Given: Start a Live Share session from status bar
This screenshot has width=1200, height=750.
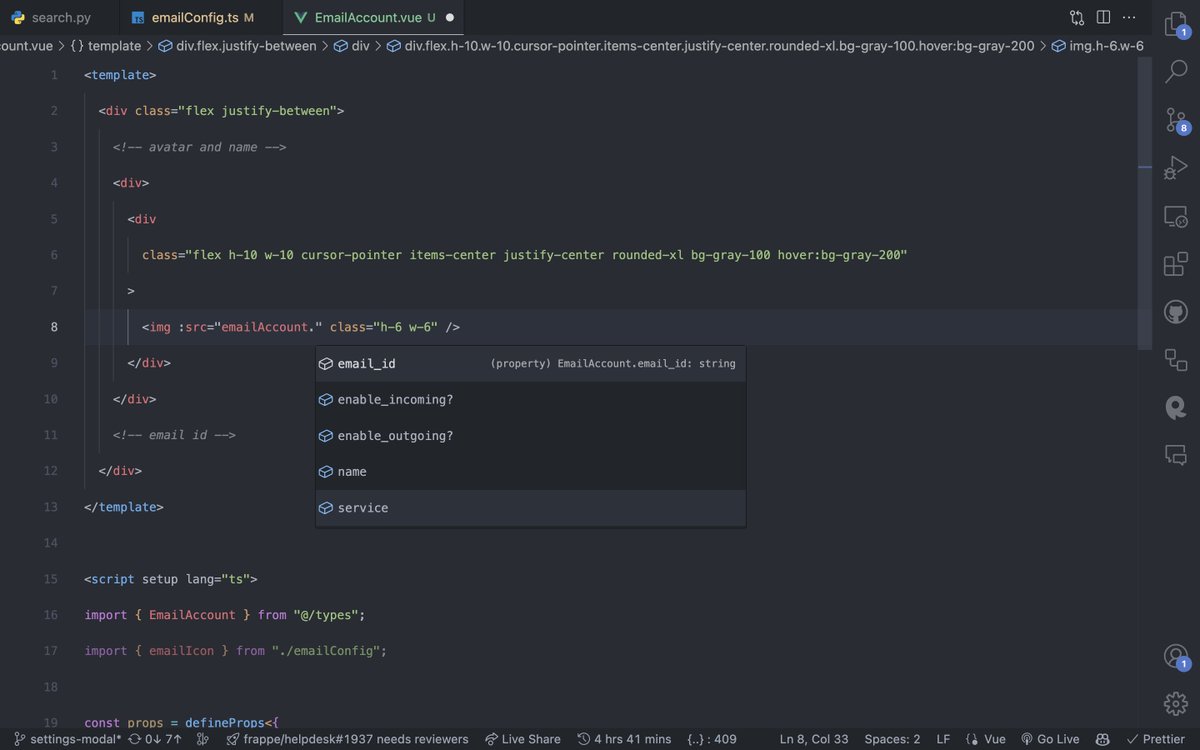Looking at the screenshot, I should (523, 739).
